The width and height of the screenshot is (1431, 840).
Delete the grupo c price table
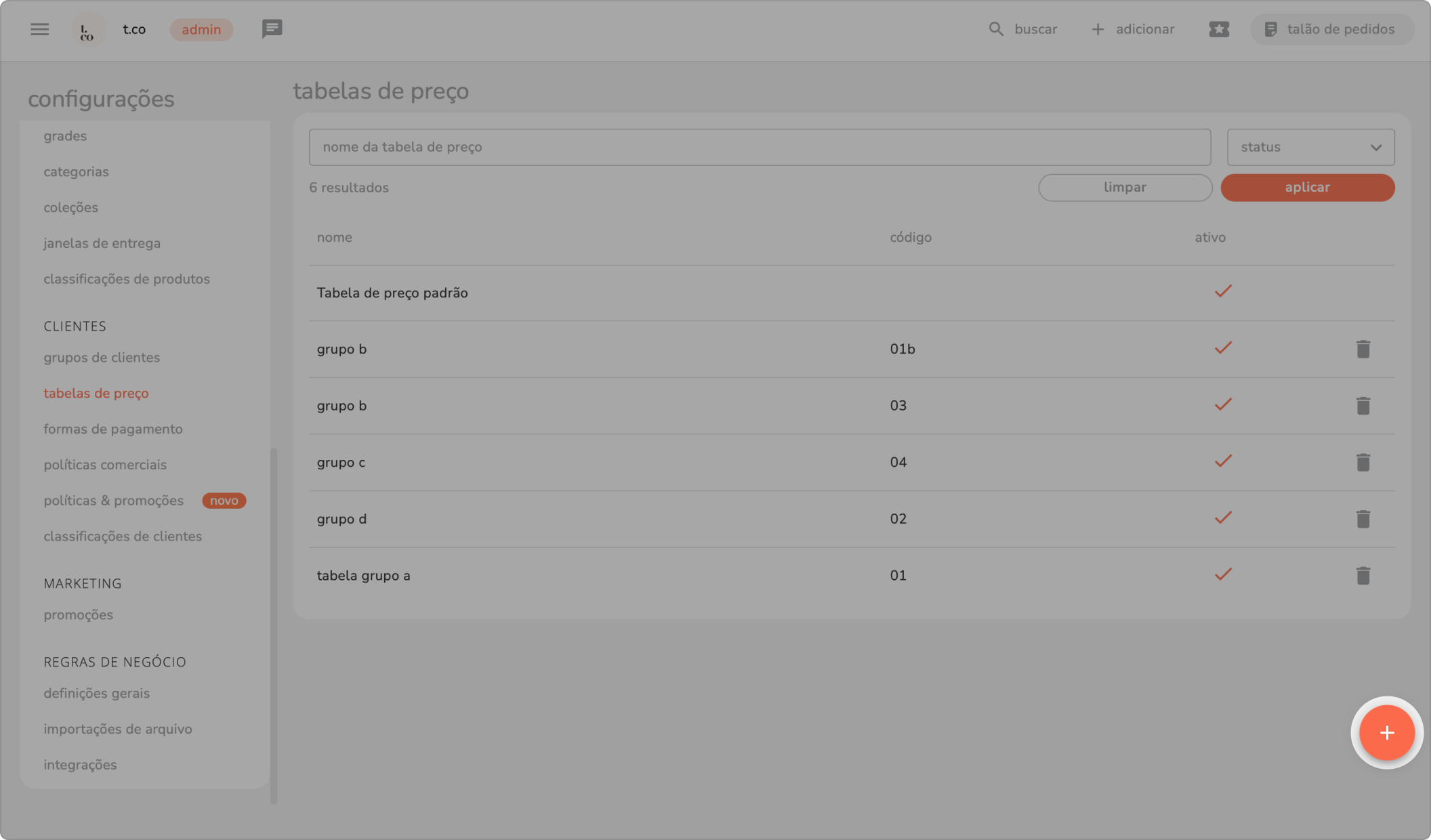[x=1363, y=462]
